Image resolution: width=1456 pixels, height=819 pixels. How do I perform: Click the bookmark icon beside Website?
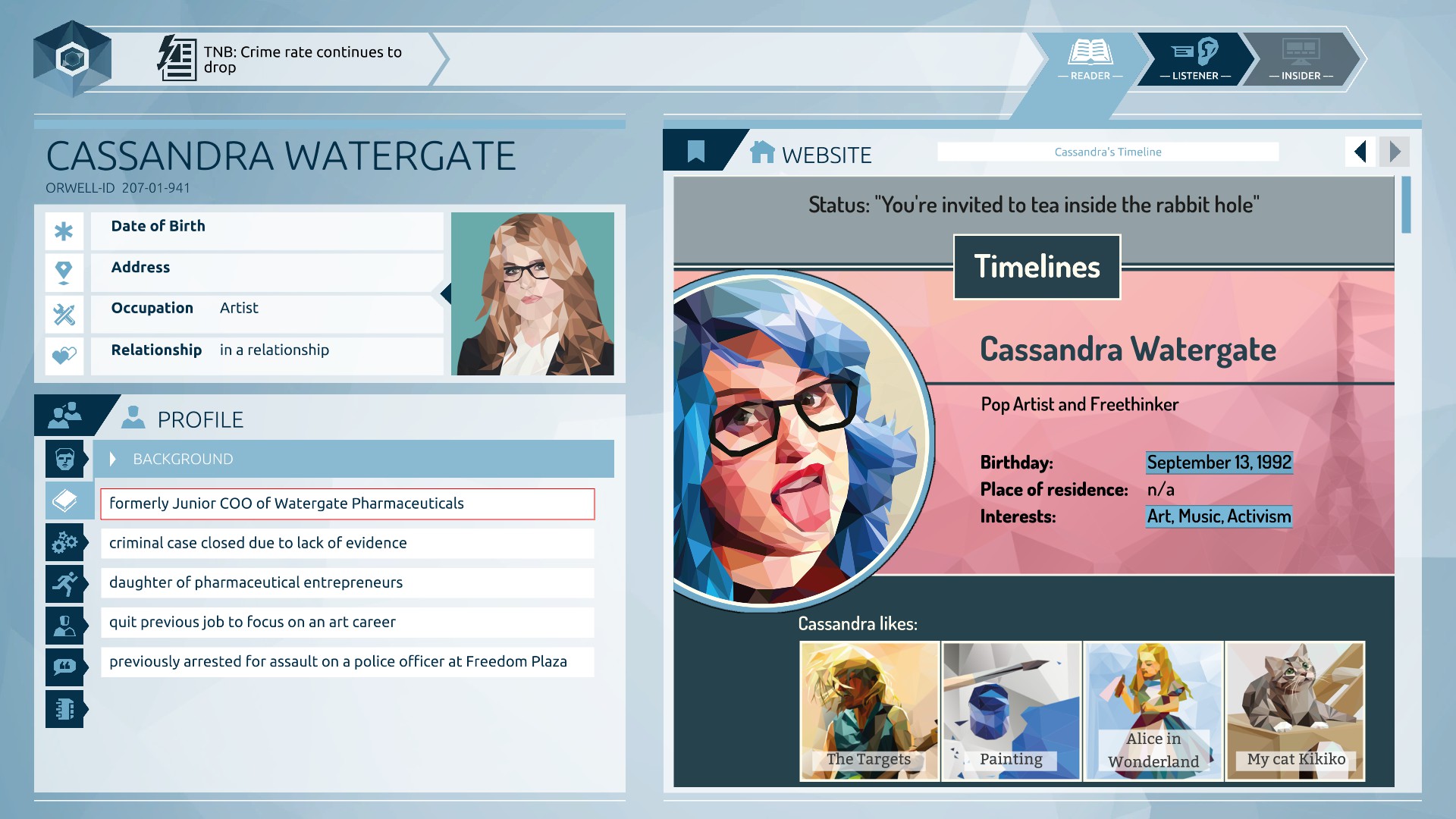pos(695,152)
